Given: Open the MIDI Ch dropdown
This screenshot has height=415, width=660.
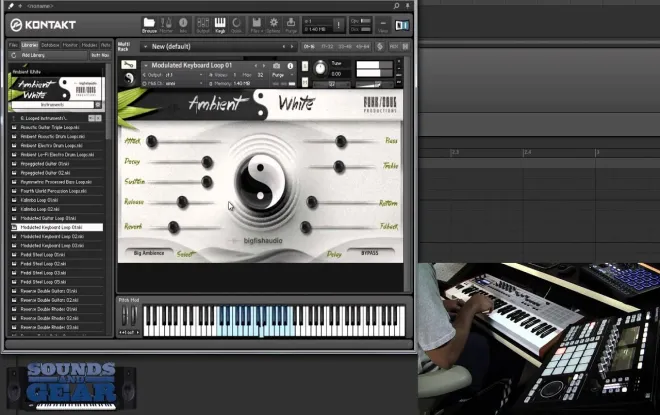Looking at the screenshot, I should tap(173, 83).
